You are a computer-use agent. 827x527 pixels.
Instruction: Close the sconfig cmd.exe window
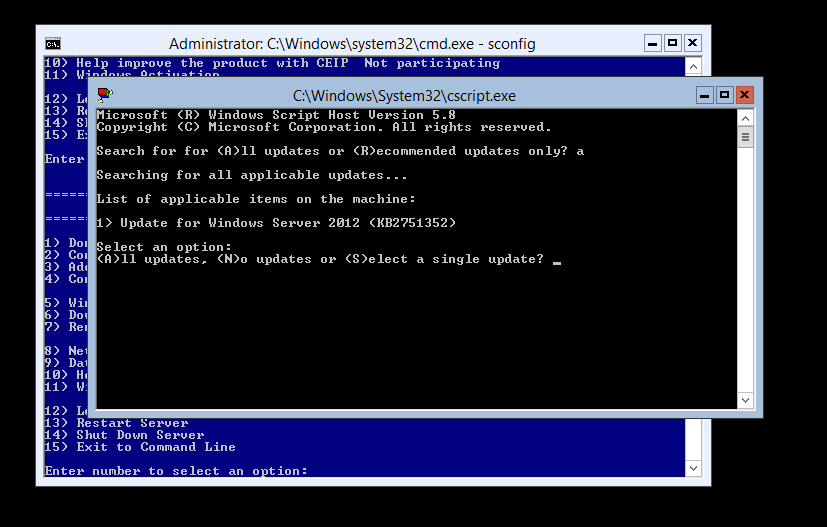693,43
